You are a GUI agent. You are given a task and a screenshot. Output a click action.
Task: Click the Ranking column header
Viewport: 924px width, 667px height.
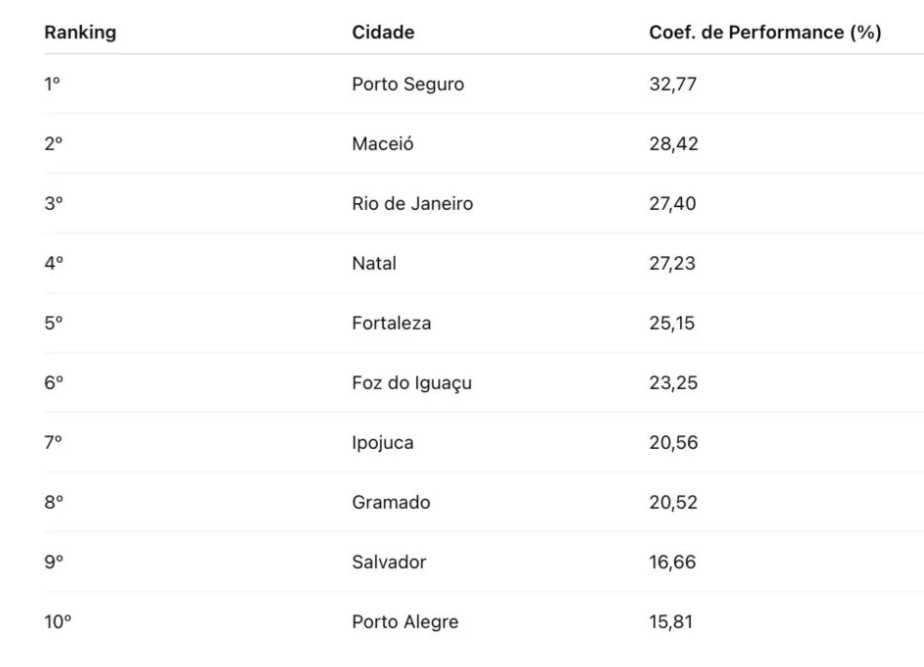coord(80,32)
